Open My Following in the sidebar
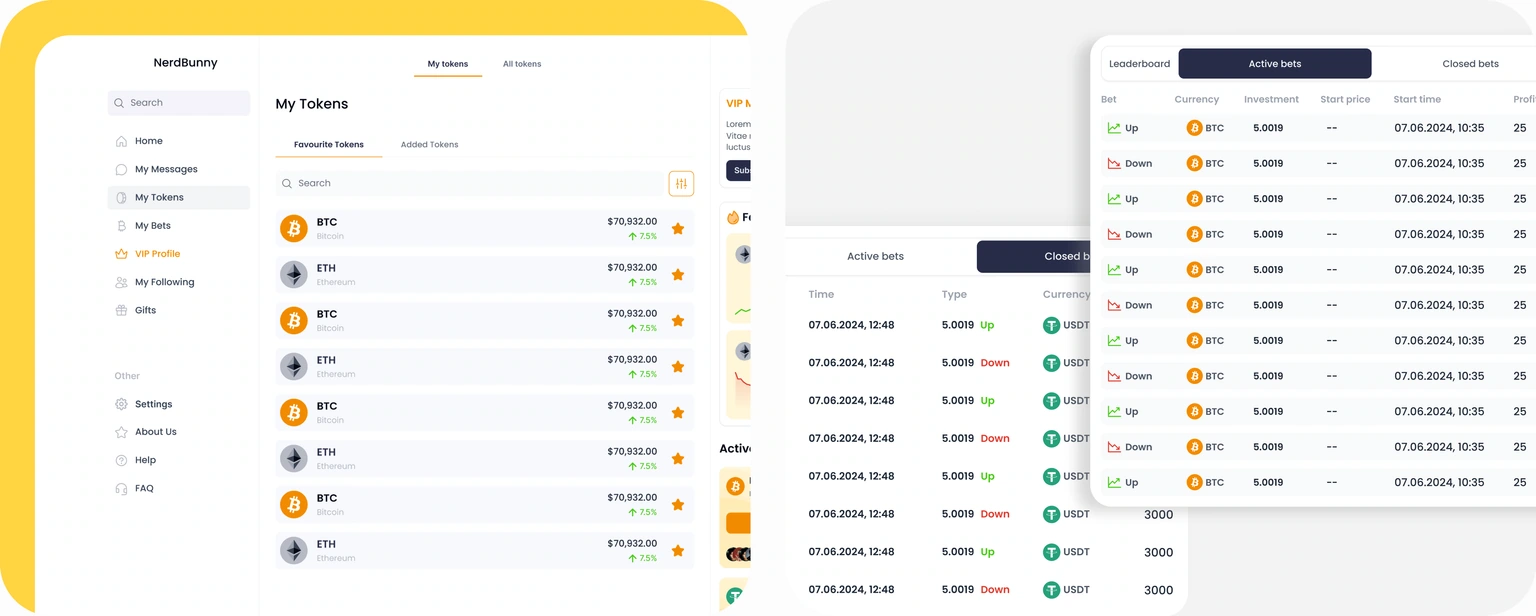 coord(165,282)
